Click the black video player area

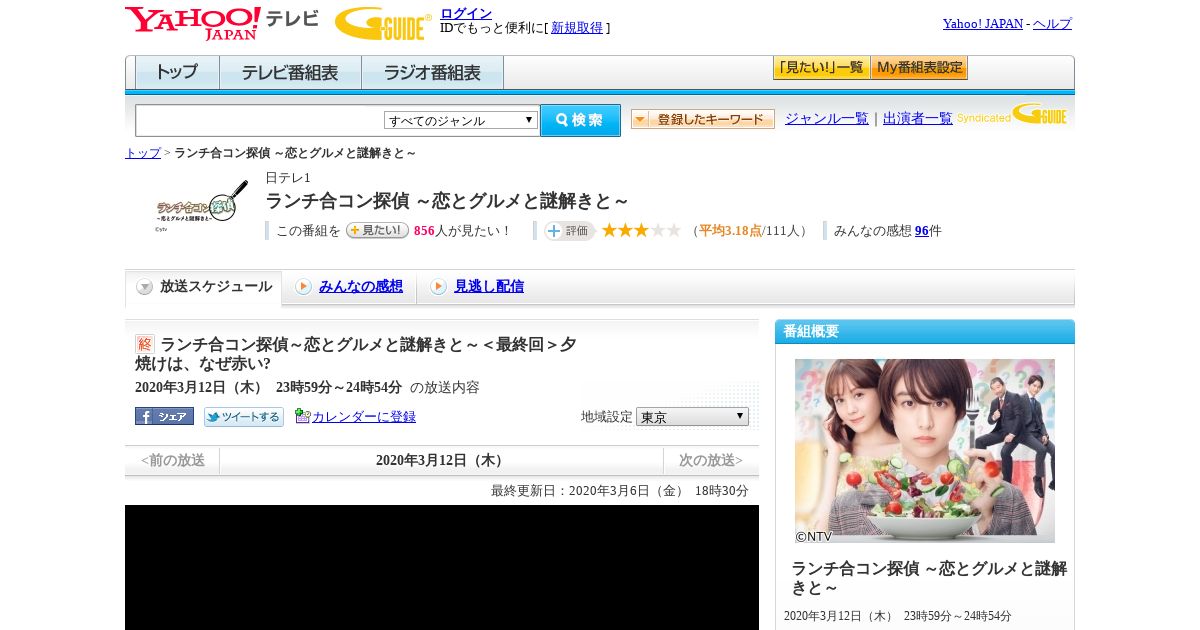click(442, 567)
